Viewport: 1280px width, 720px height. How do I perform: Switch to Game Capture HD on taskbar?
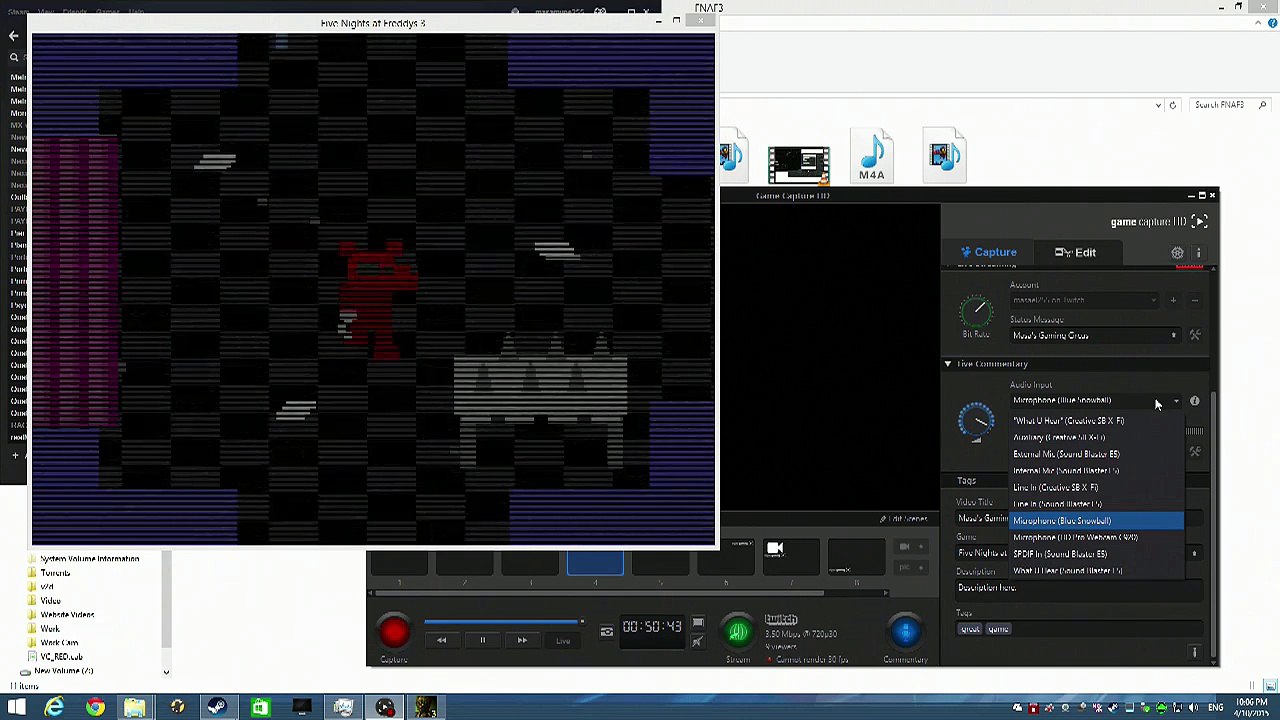click(385, 708)
